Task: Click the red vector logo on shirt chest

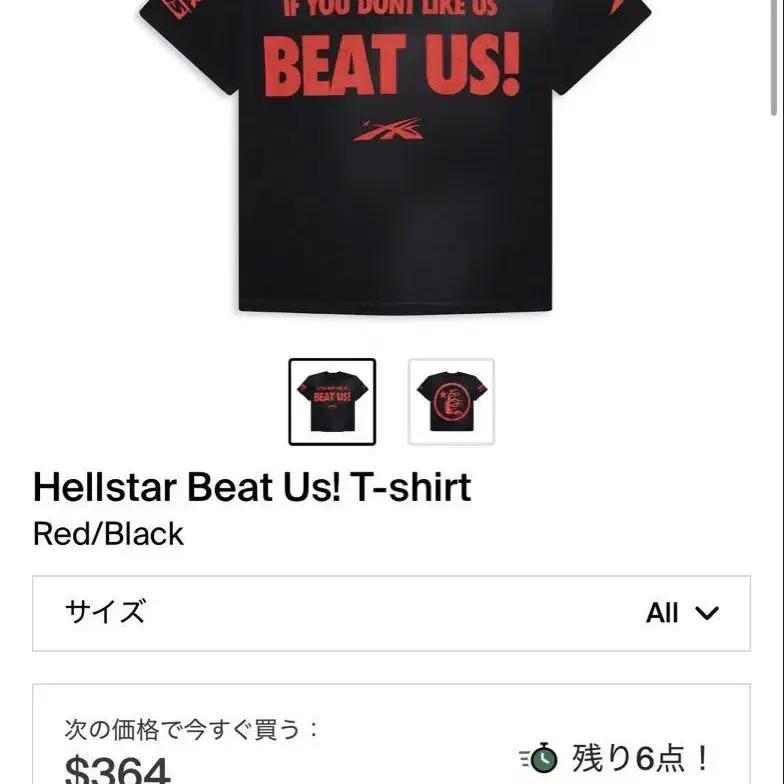Action: (x=388, y=130)
